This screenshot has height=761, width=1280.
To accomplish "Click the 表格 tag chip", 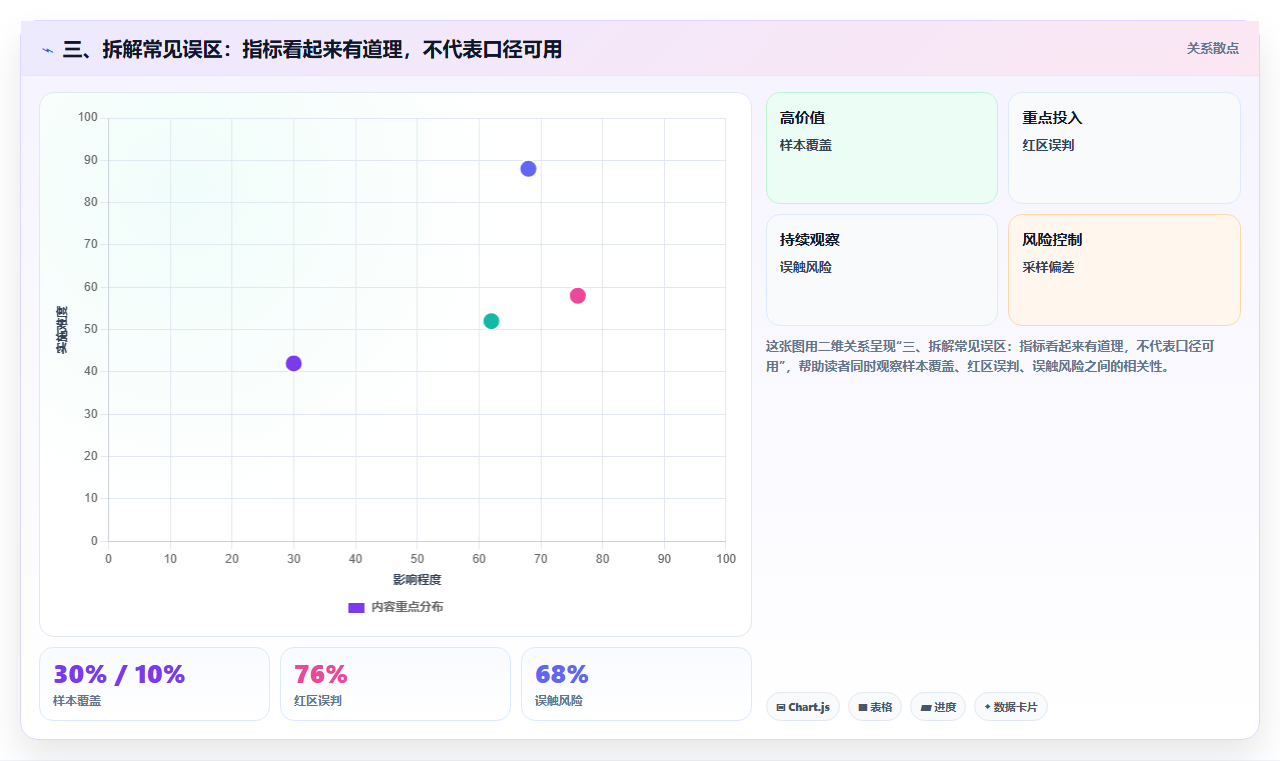I will (875, 707).
